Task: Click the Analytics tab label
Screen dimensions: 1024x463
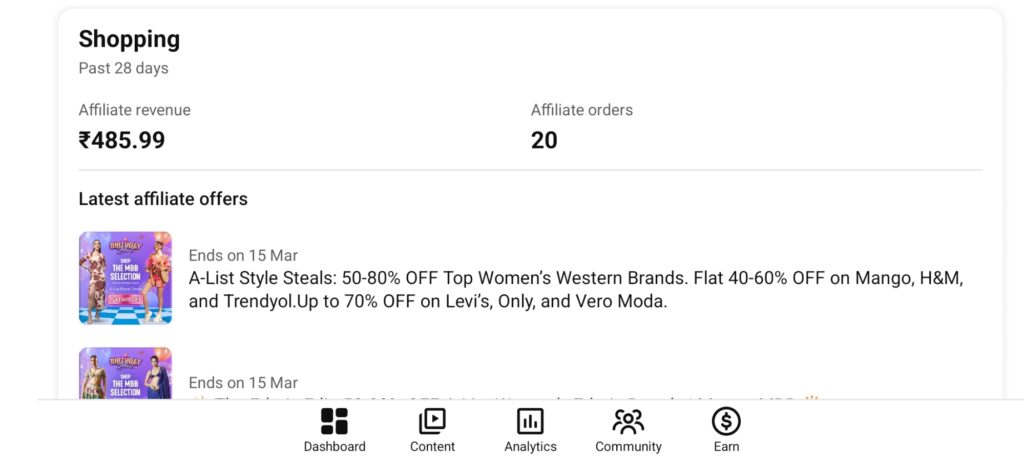Action: (x=530, y=447)
